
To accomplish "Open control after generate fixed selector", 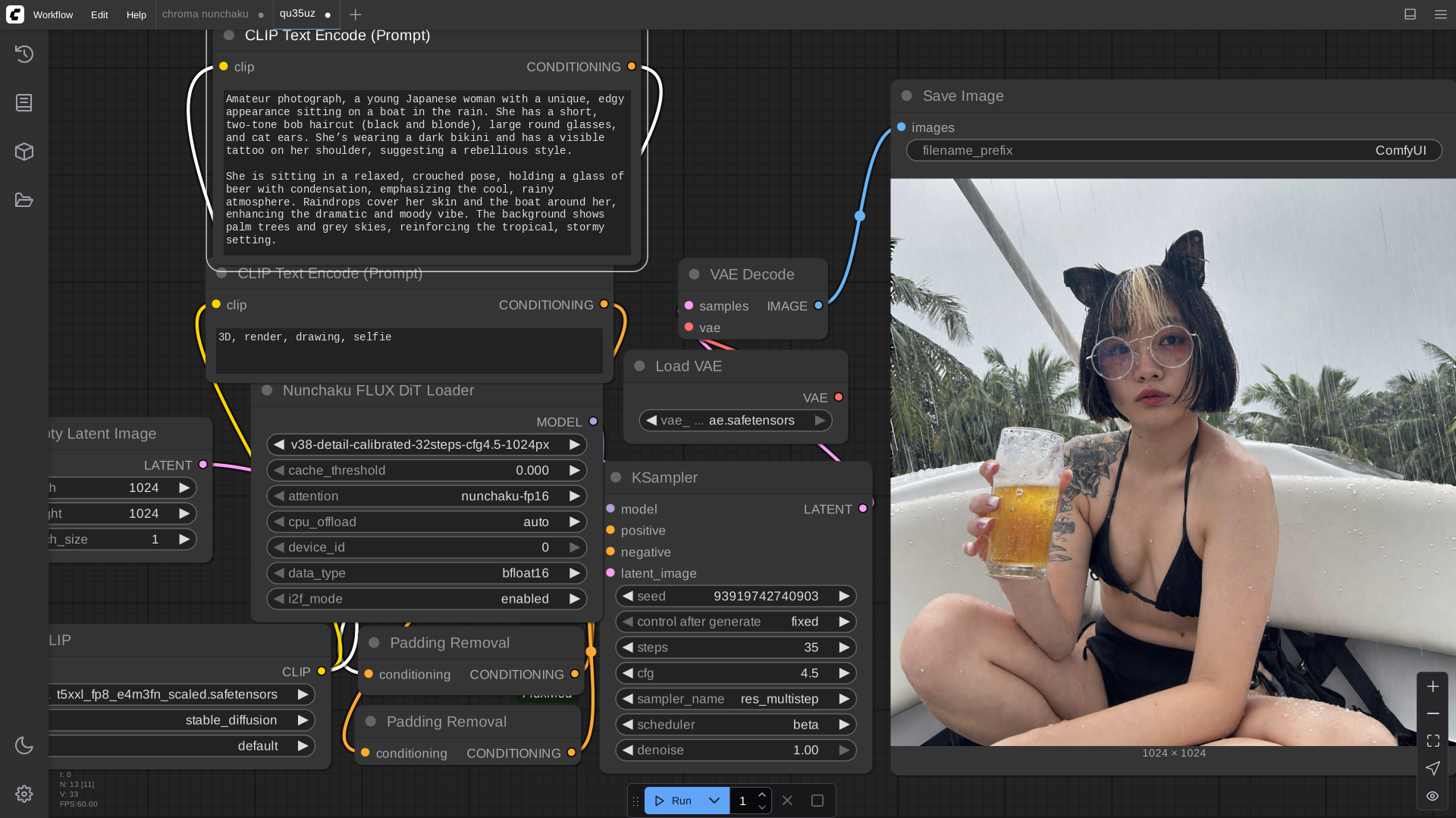I will [x=736, y=621].
